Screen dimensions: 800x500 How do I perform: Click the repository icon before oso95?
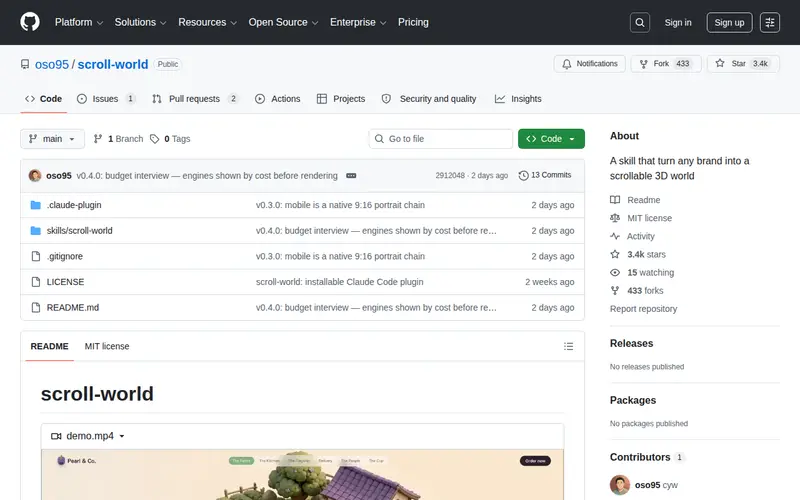(x=25, y=64)
